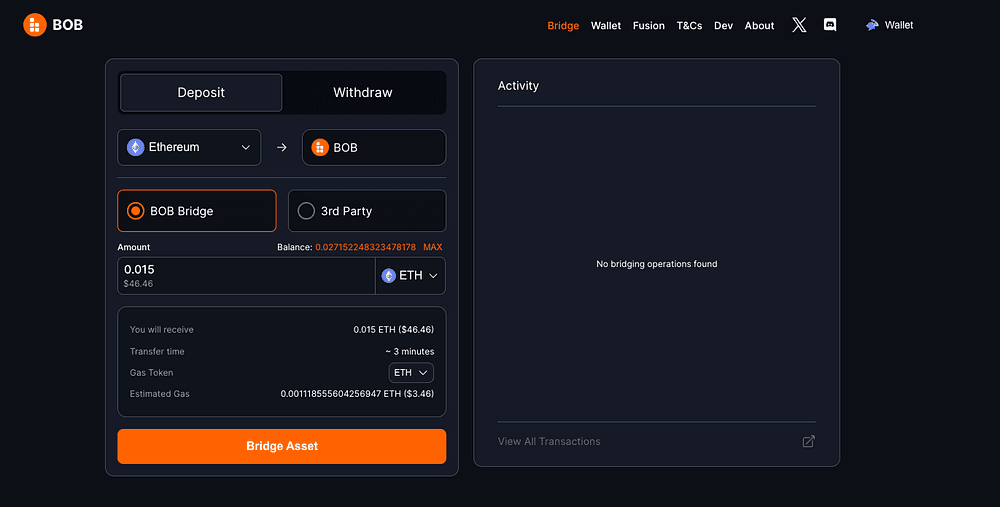
Task: Click the BOB destination chain field
Action: (374, 147)
